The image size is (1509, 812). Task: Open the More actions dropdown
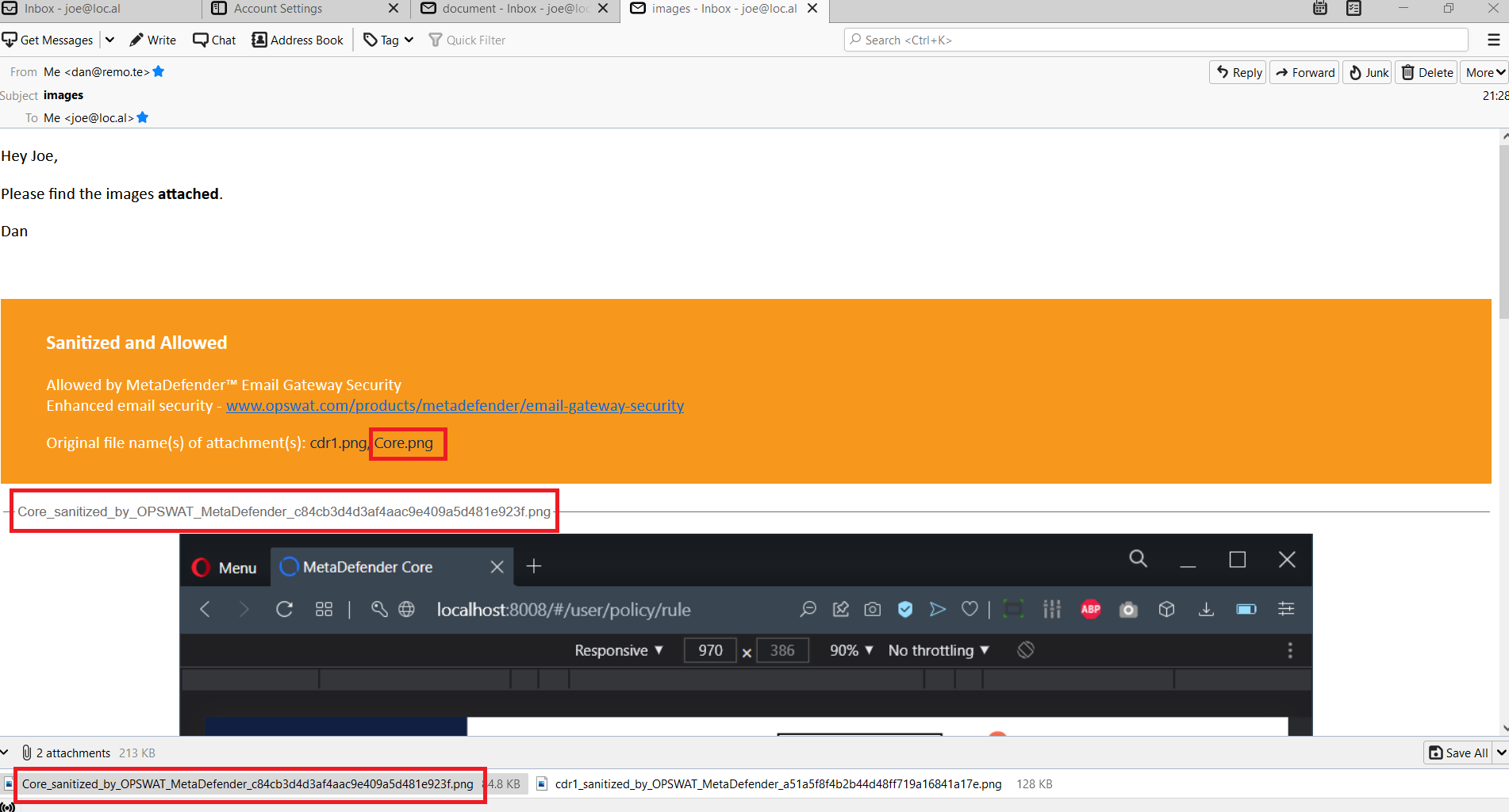(x=1484, y=72)
